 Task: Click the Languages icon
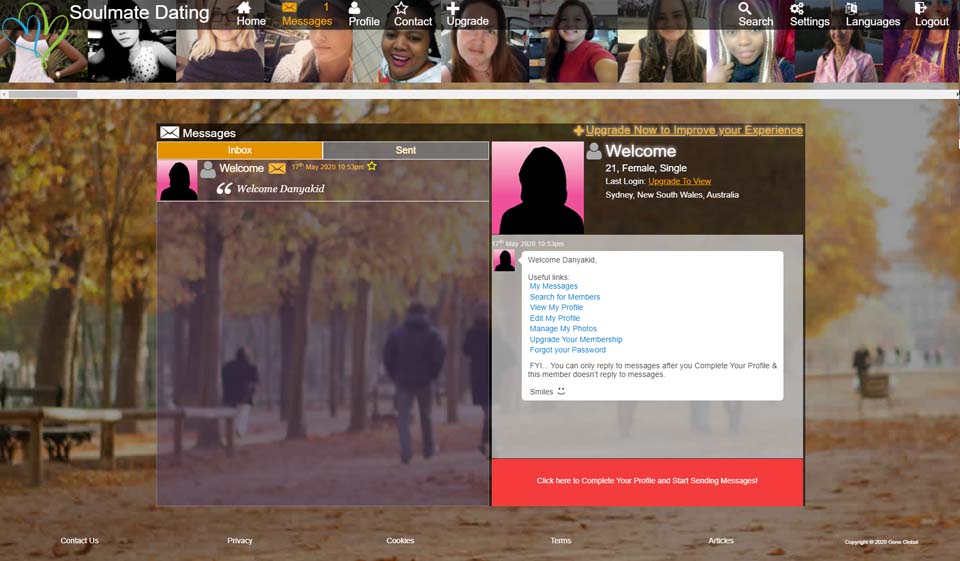851,8
